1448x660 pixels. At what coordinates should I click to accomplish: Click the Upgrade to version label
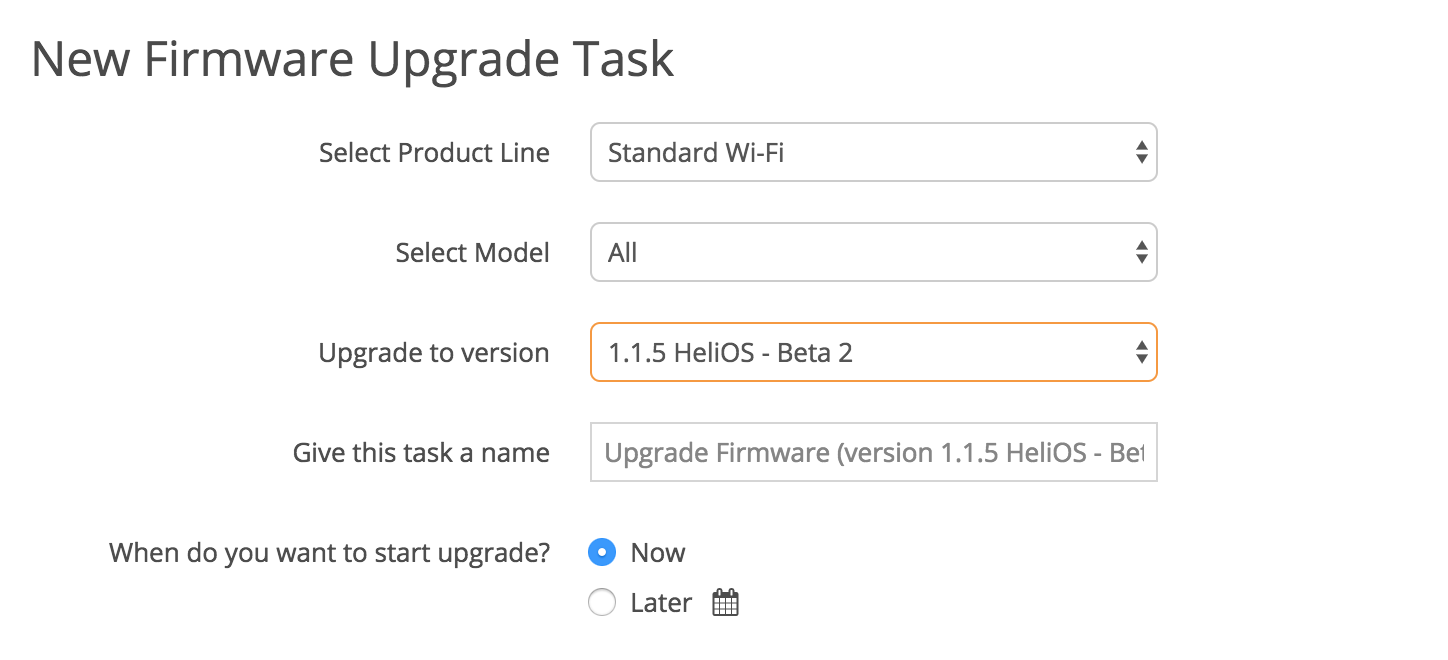(x=433, y=352)
